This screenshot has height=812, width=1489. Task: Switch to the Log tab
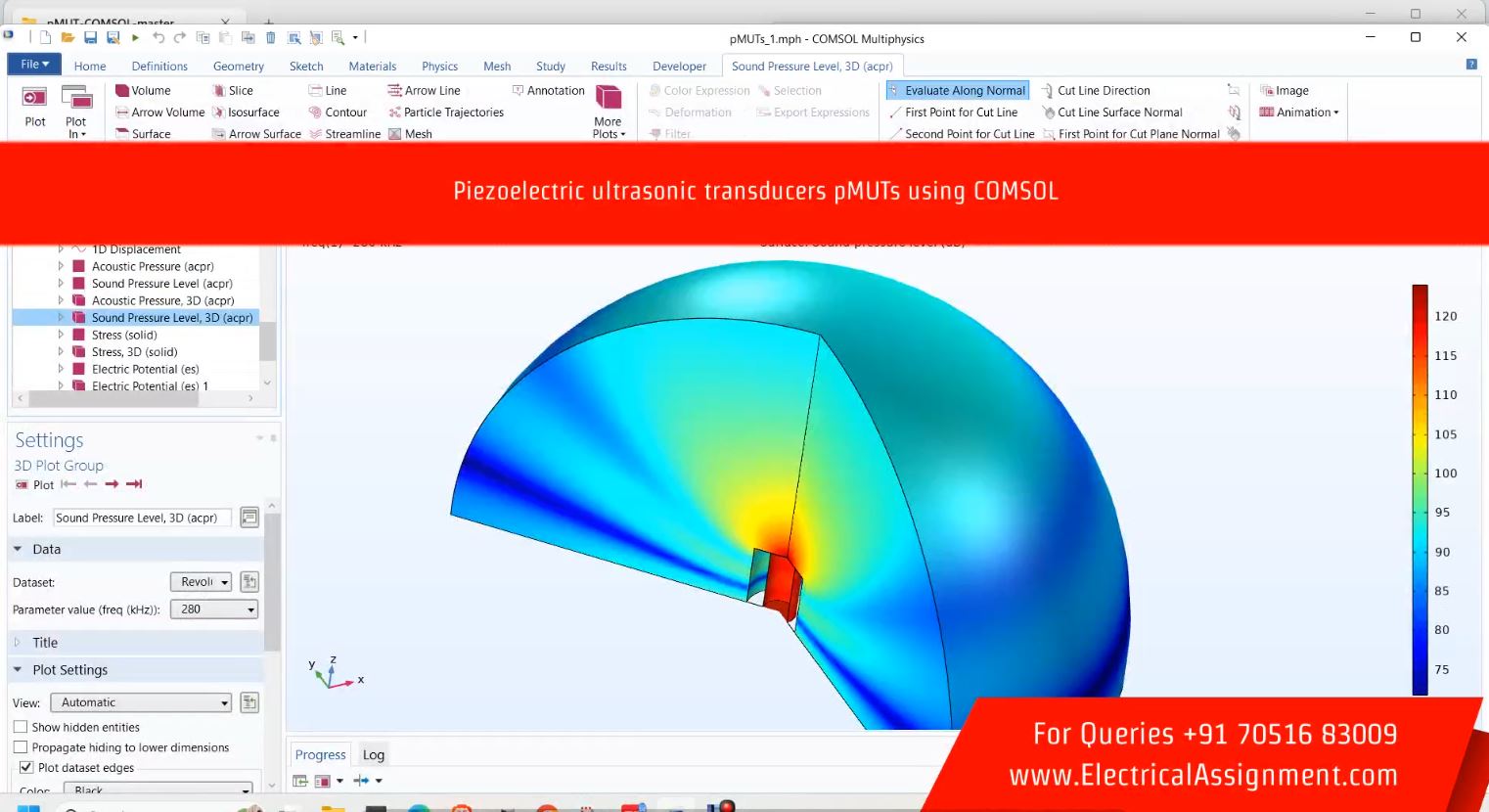(374, 755)
